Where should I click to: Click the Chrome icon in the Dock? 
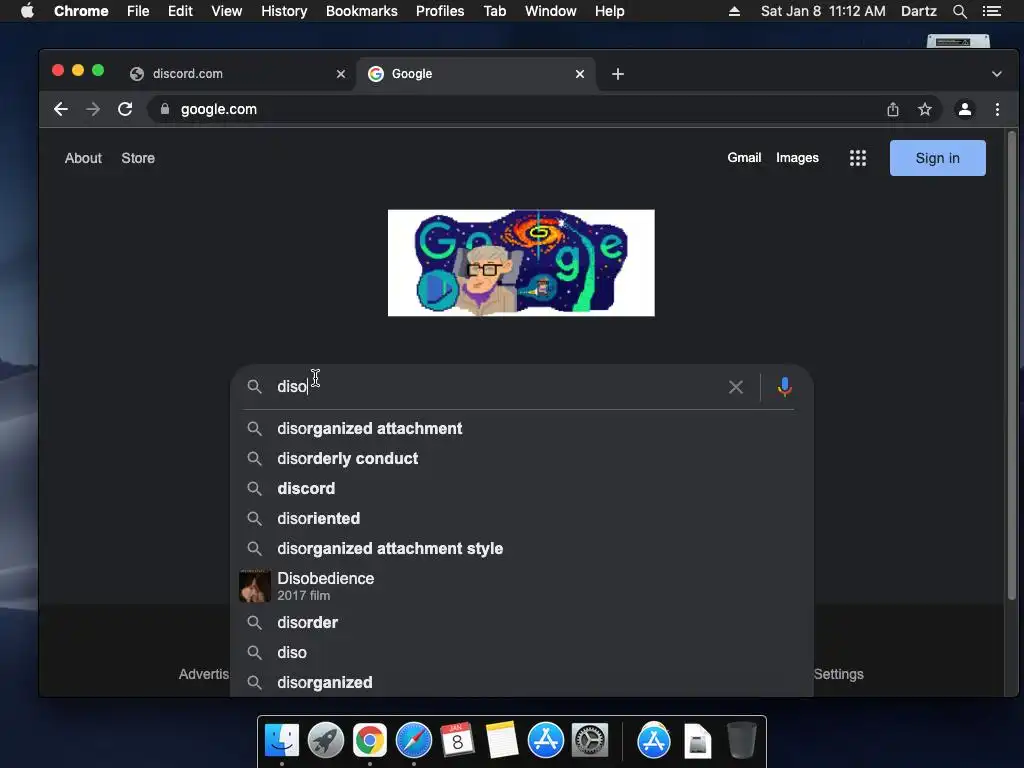coord(370,741)
